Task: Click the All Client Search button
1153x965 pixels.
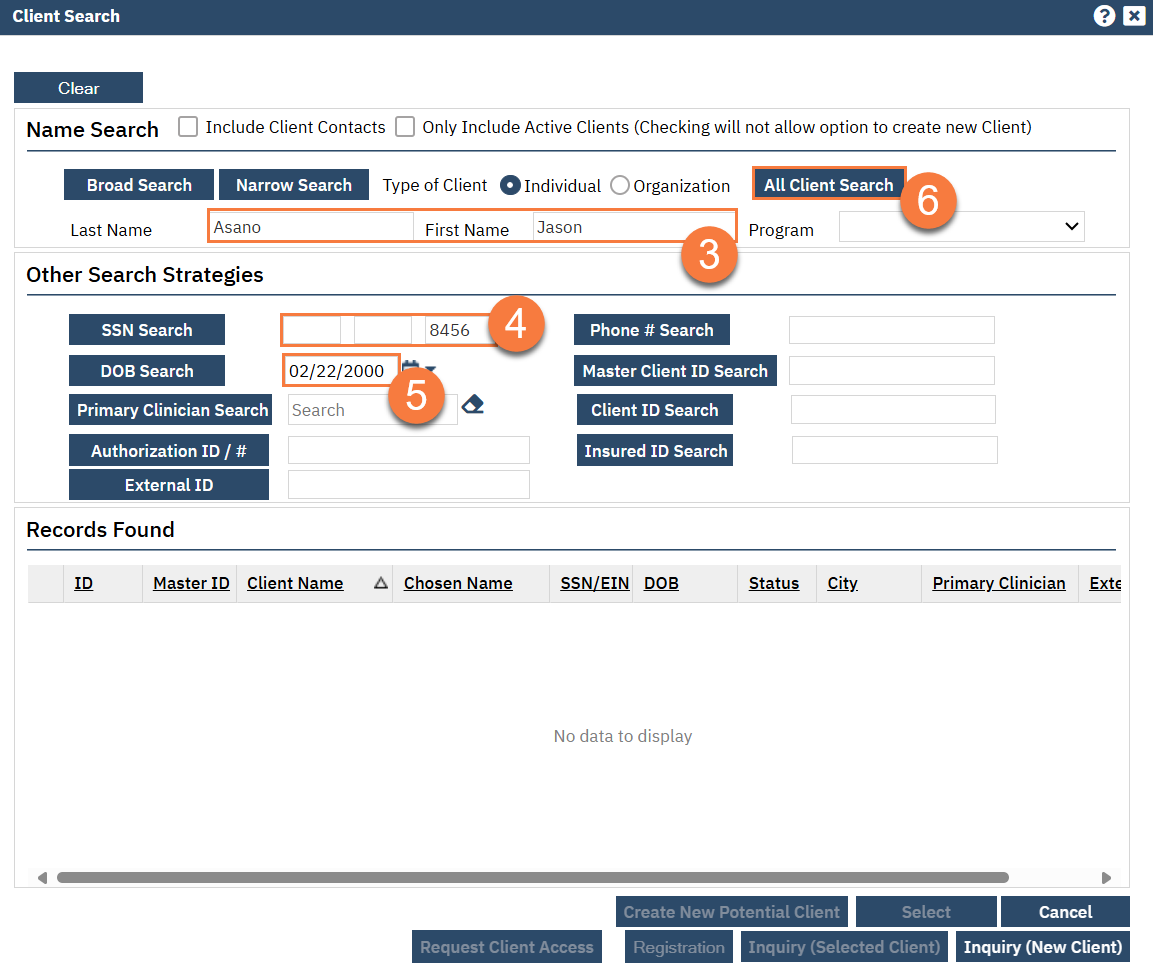Action: point(828,185)
